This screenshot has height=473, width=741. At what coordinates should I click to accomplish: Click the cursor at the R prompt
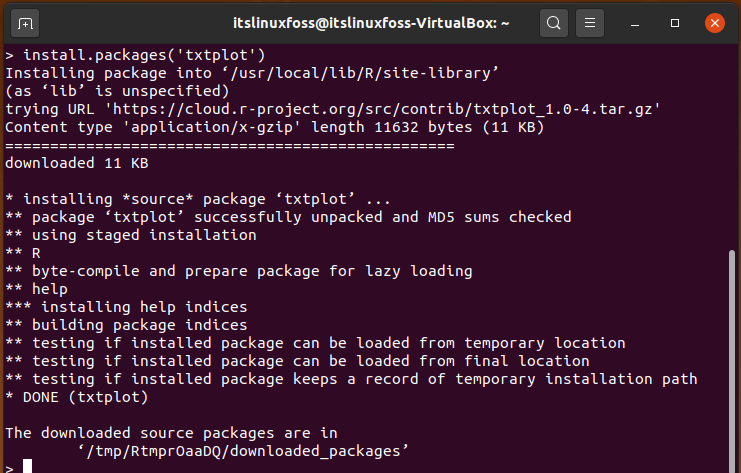coord(27,466)
